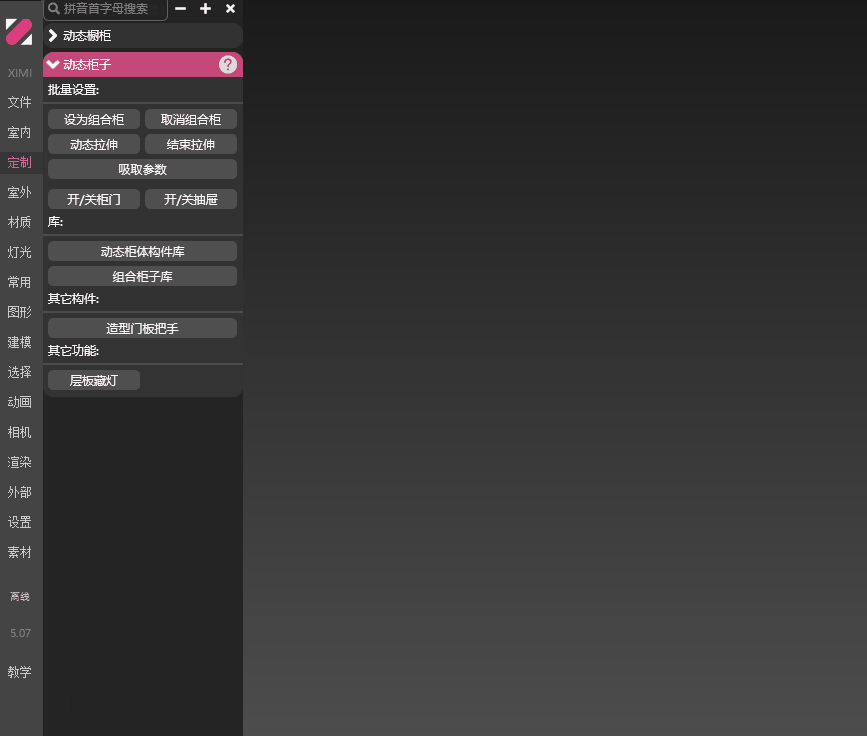
Task: Open the 图形 sidebar tab
Action: [x=20, y=312]
